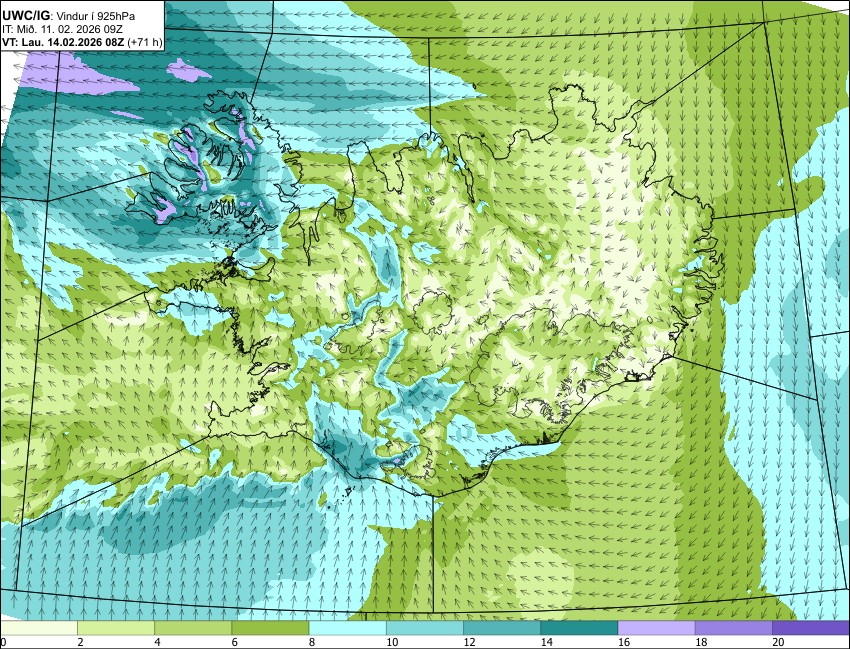Click the legend scale label '10'
850x649 pixels.
point(392,642)
